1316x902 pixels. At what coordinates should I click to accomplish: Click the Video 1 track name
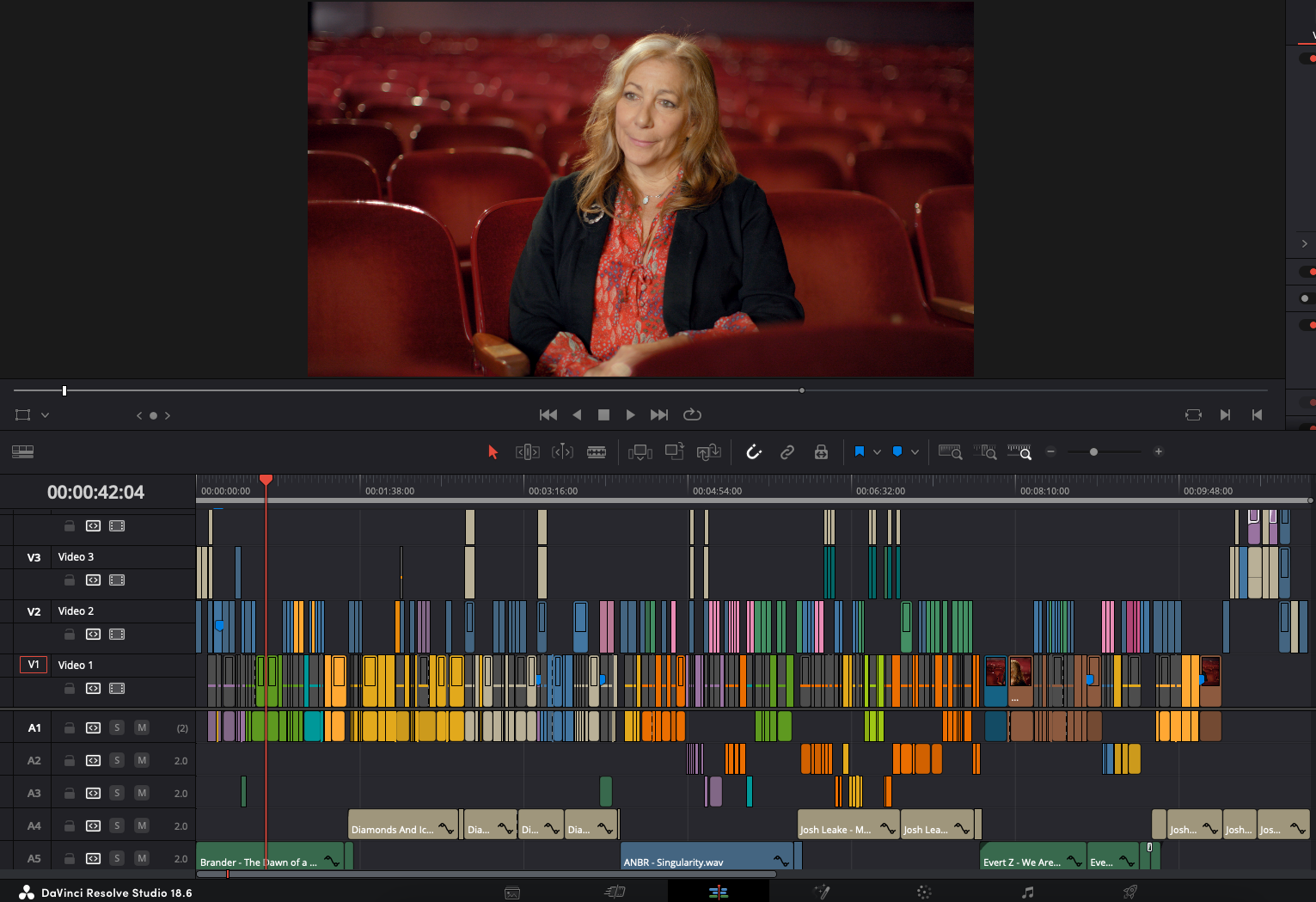tap(76, 666)
